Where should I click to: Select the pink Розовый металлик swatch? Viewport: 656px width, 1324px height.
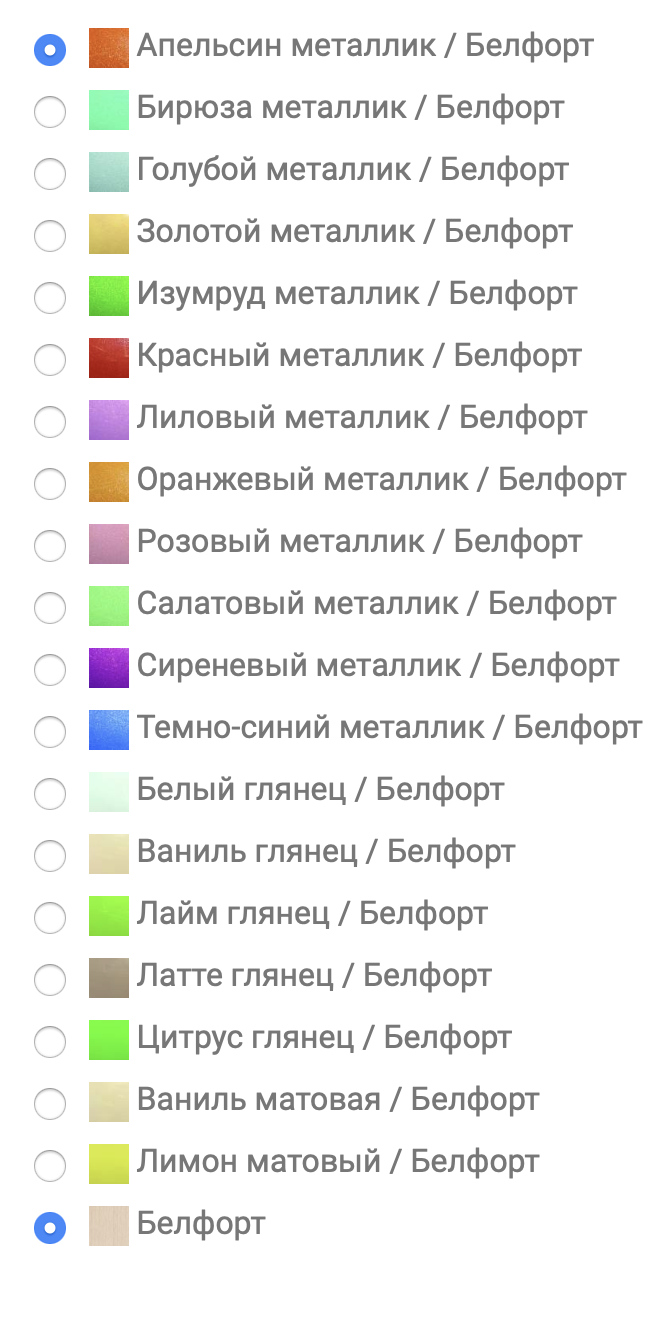pos(109,544)
